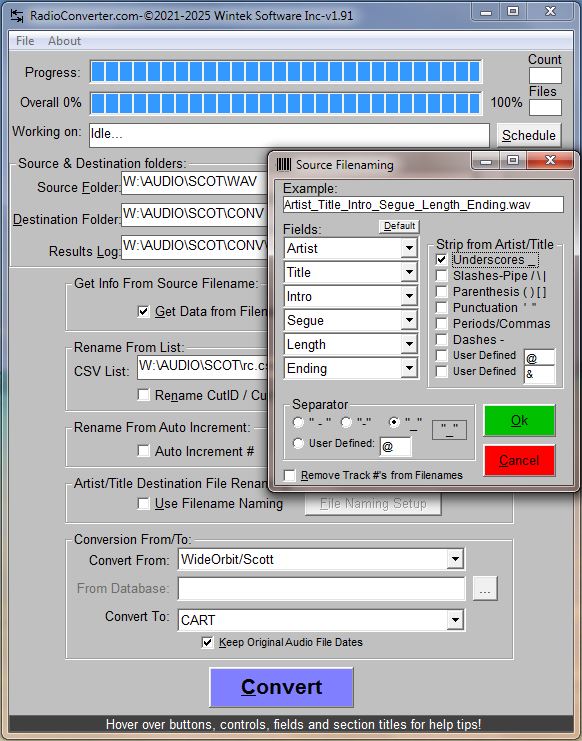Image resolution: width=582 pixels, height=741 pixels.
Task: Click the strip User Defined & field
Action: pos(539,374)
